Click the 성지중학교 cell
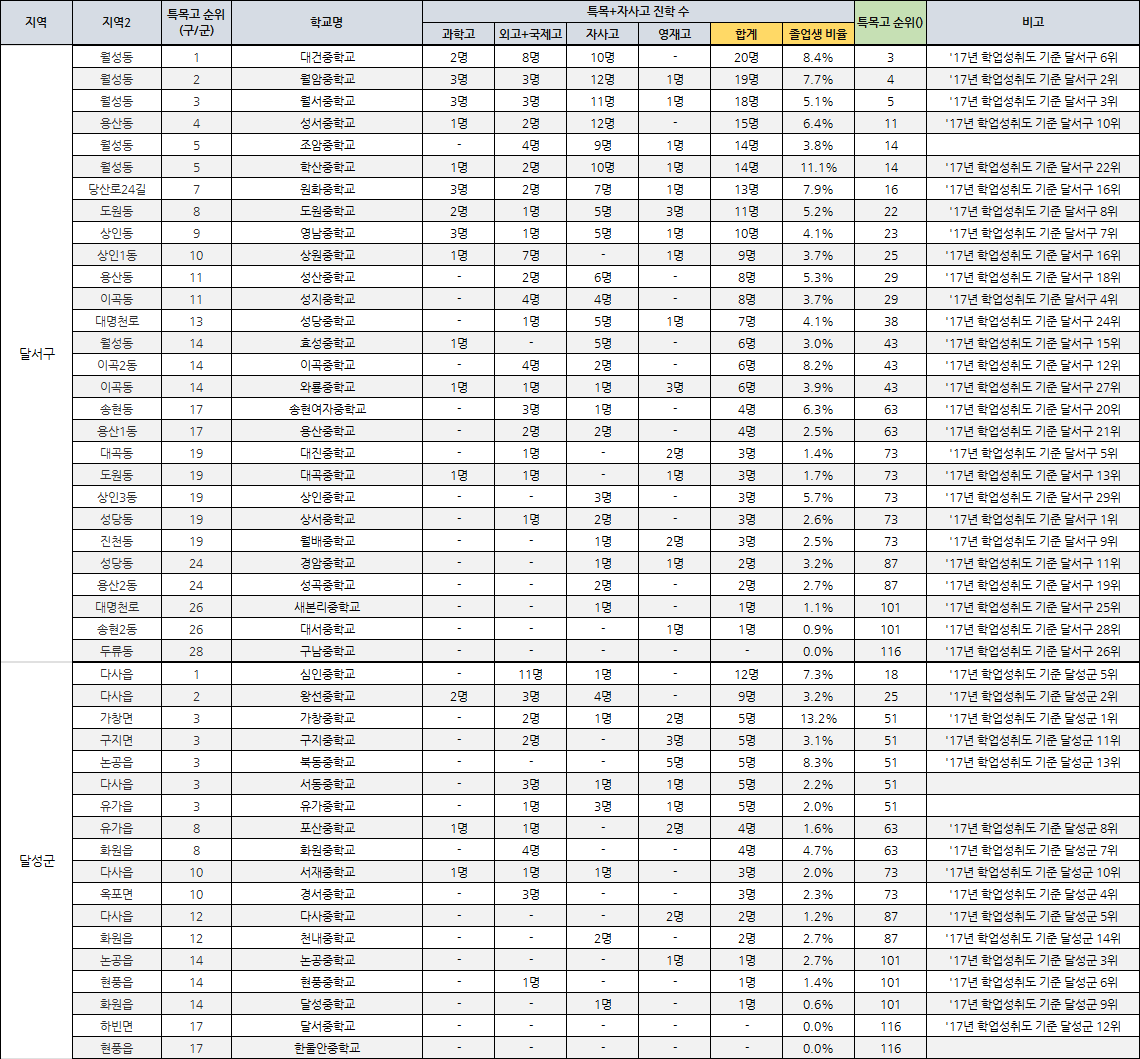Viewport: 1140px width, 1059px height. point(326,299)
